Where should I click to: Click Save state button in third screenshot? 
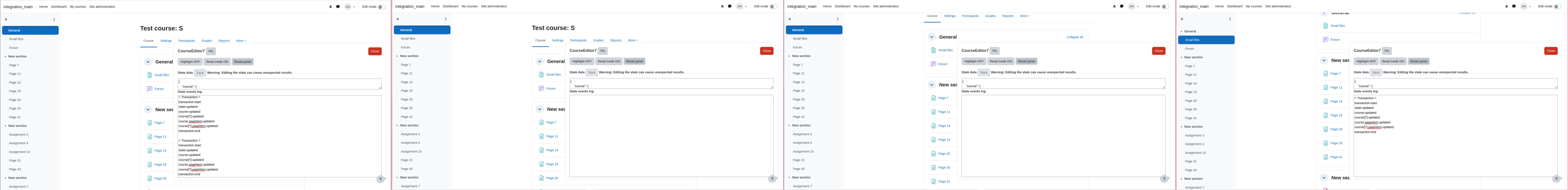[x=984, y=73]
